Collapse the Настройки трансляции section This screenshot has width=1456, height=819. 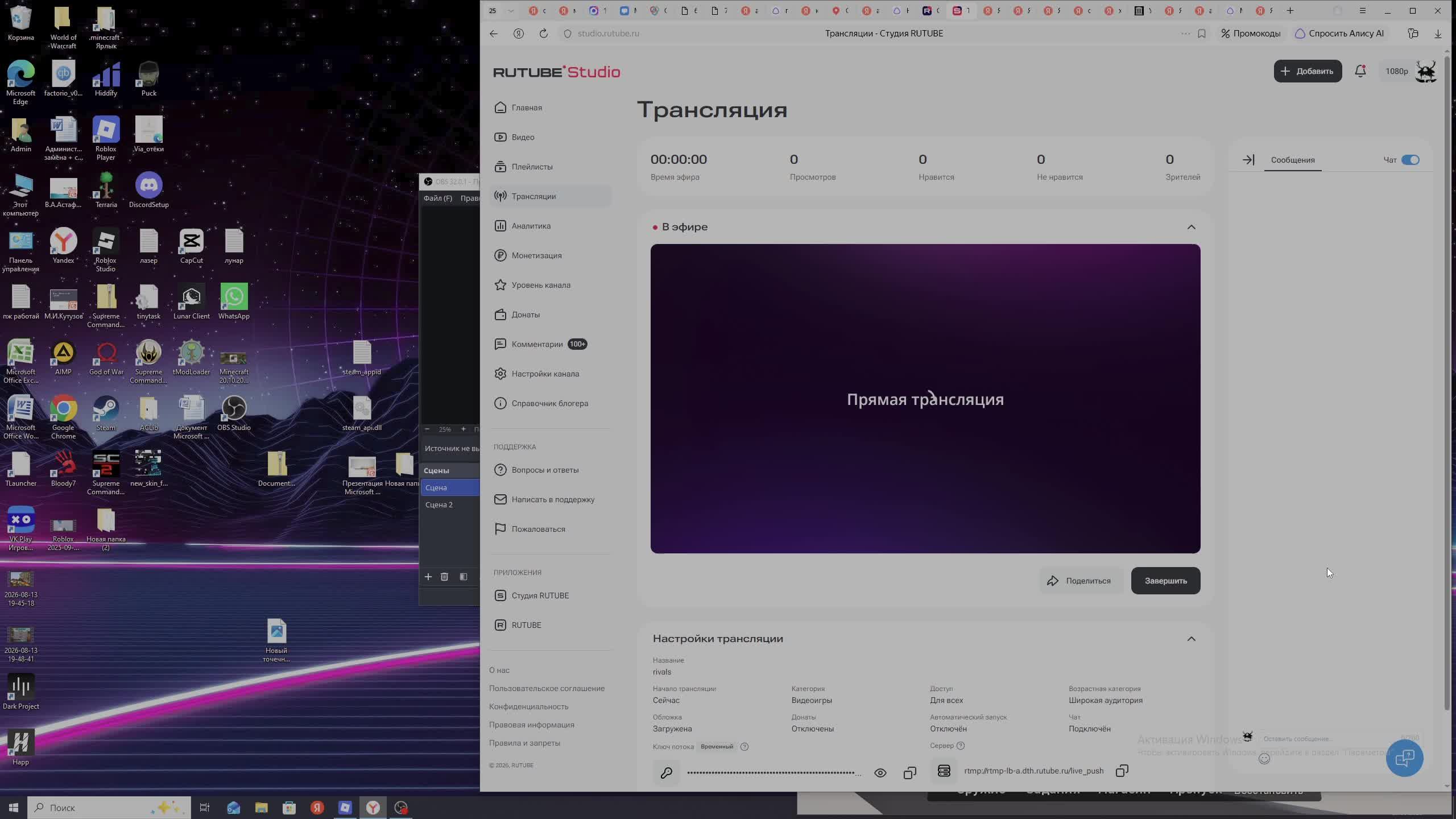point(1192,639)
